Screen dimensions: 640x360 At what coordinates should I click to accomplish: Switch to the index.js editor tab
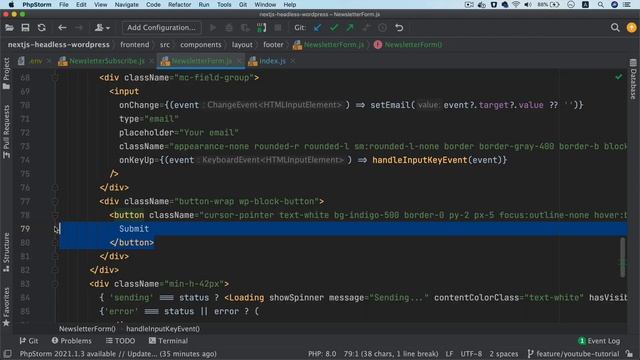point(272,61)
